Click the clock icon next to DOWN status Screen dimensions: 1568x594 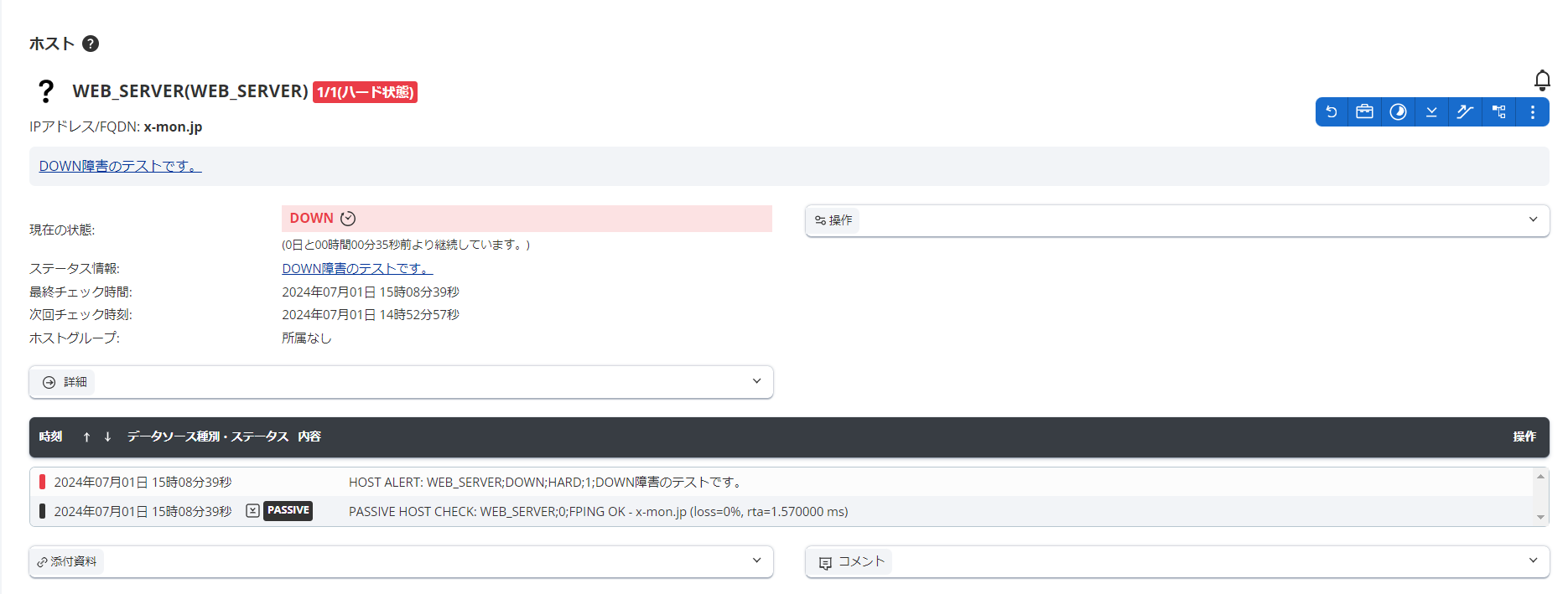(x=348, y=219)
